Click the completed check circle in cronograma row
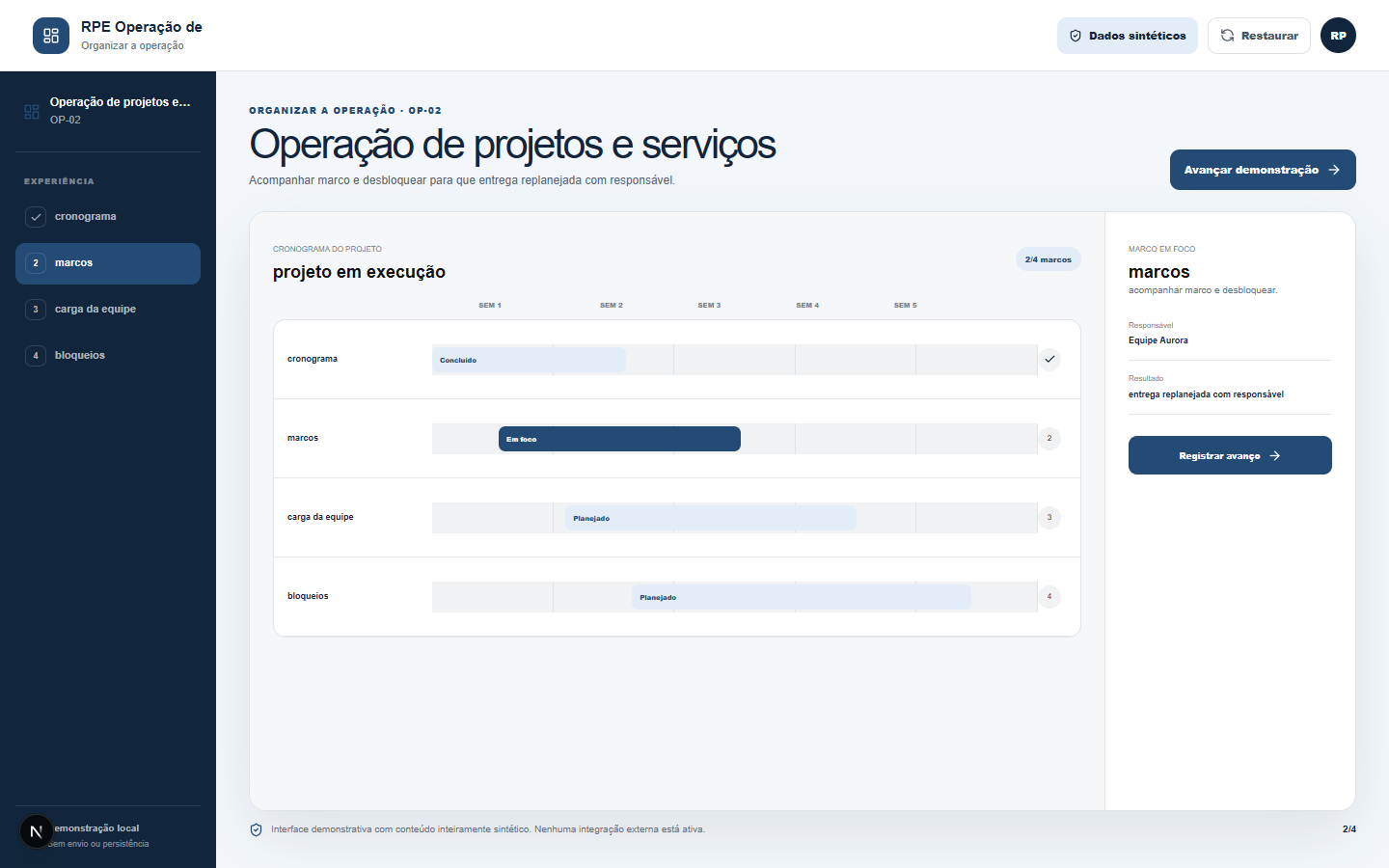Image resolution: width=1389 pixels, height=868 pixels. (x=1049, y=359)
